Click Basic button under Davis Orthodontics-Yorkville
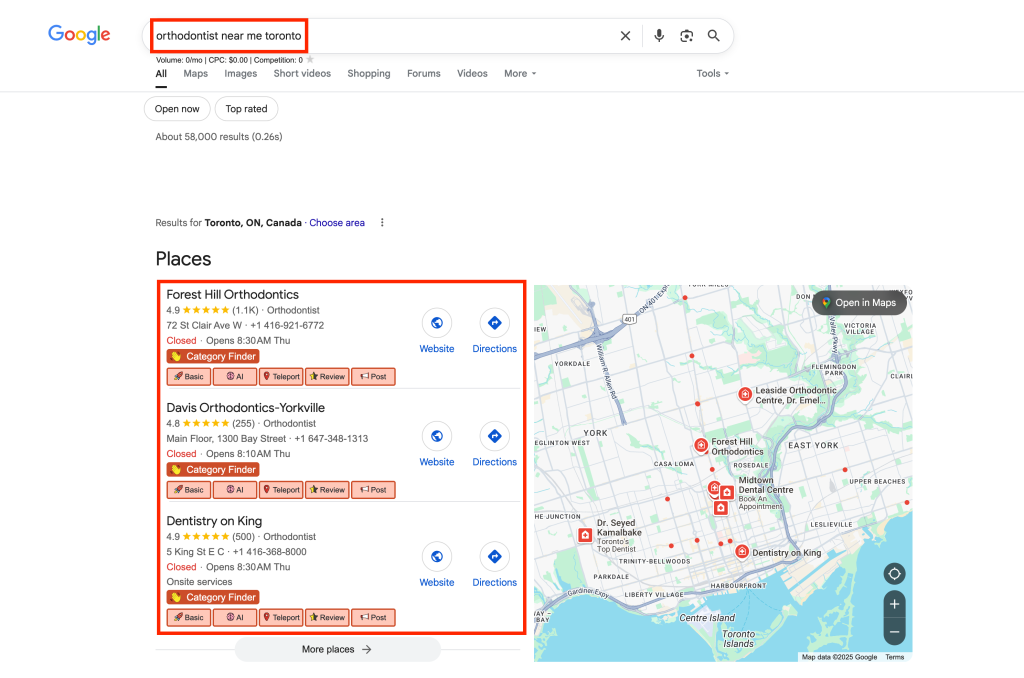1024x678 pixels. (x=189, y=489)
